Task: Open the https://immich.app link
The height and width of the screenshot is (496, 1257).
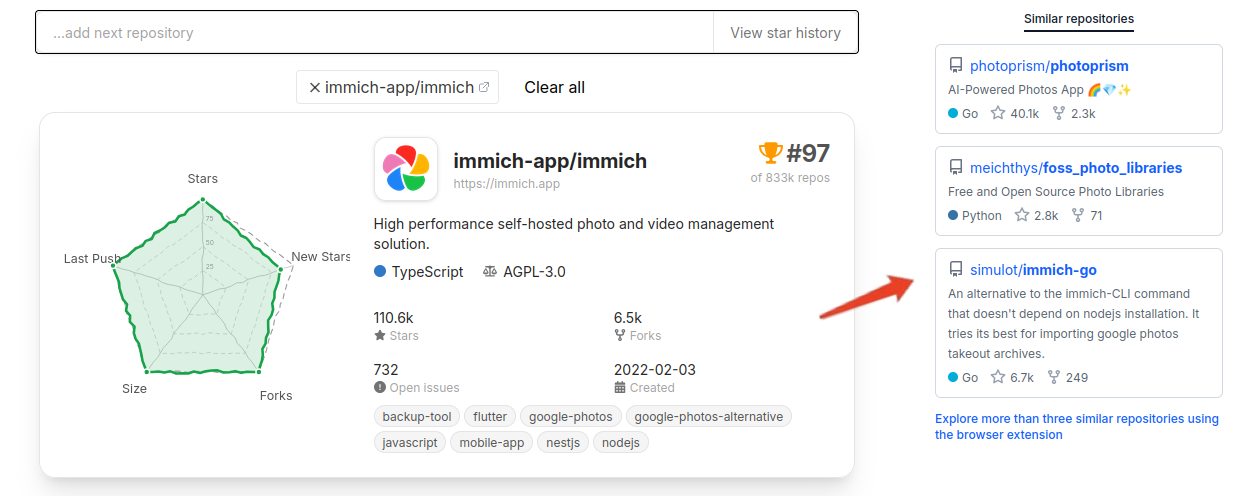Action: point(506,184)
